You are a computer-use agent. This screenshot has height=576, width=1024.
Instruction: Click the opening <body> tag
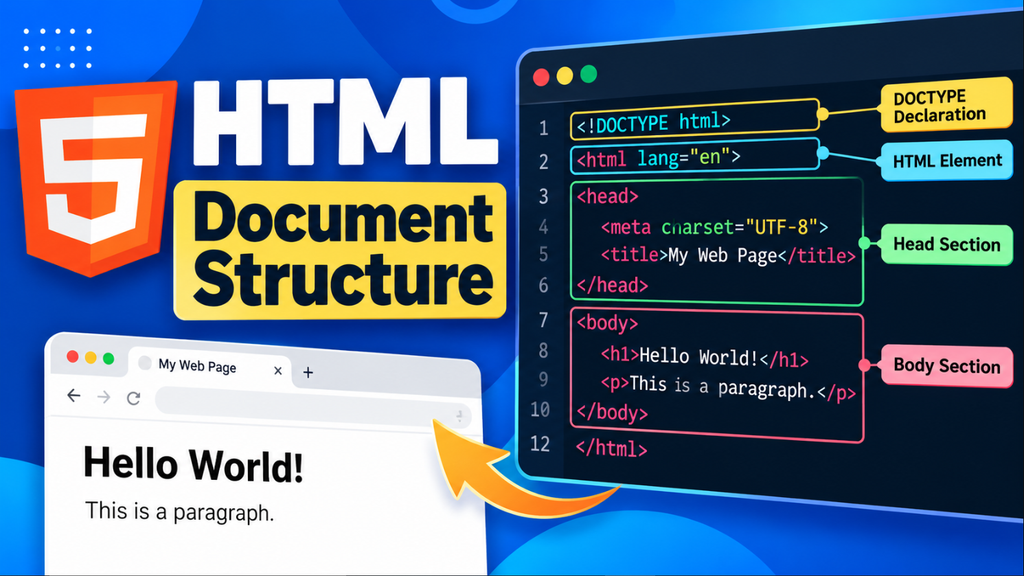click(x=607, y=323)
